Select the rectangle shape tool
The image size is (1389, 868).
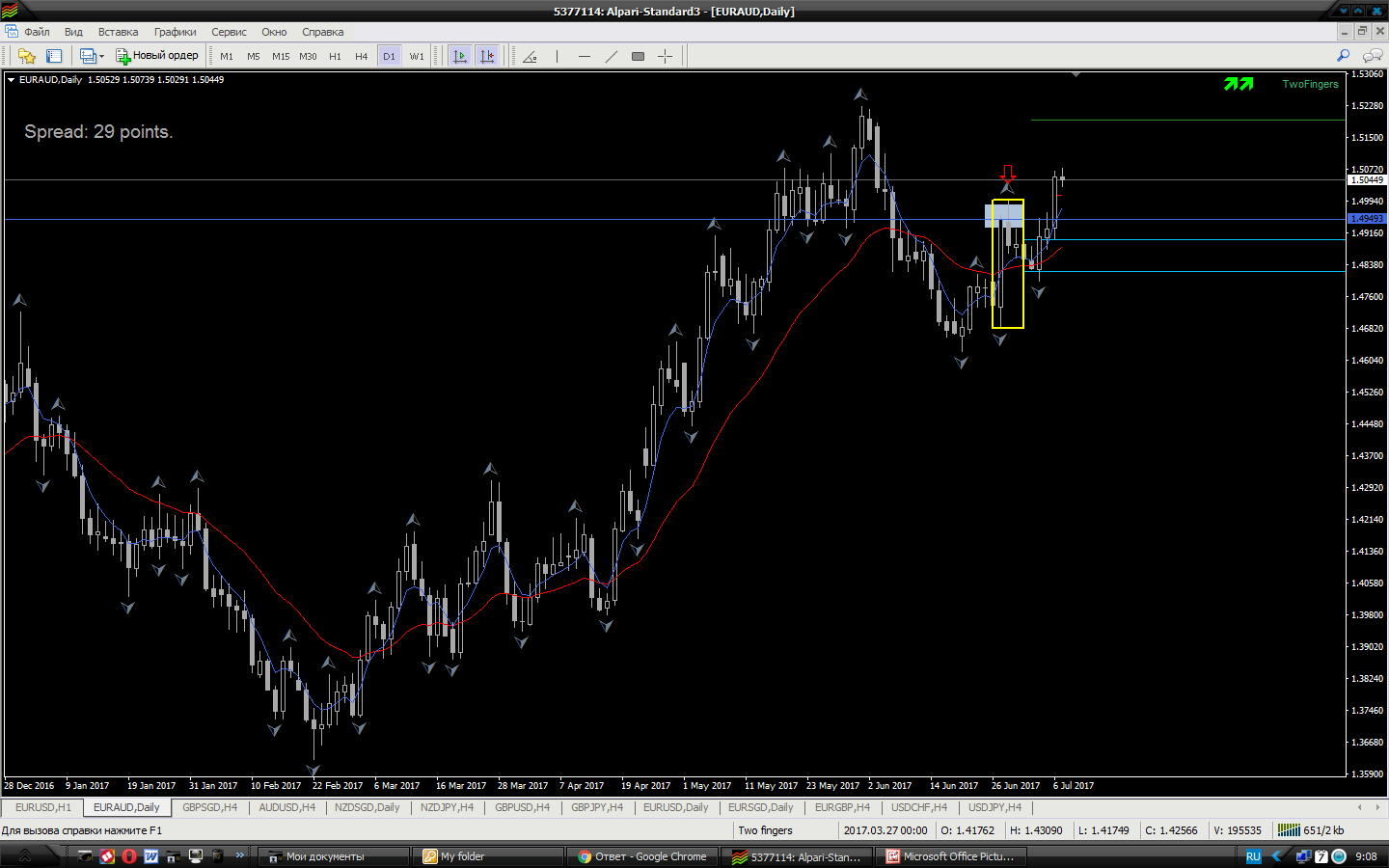[x=638, y=56]
